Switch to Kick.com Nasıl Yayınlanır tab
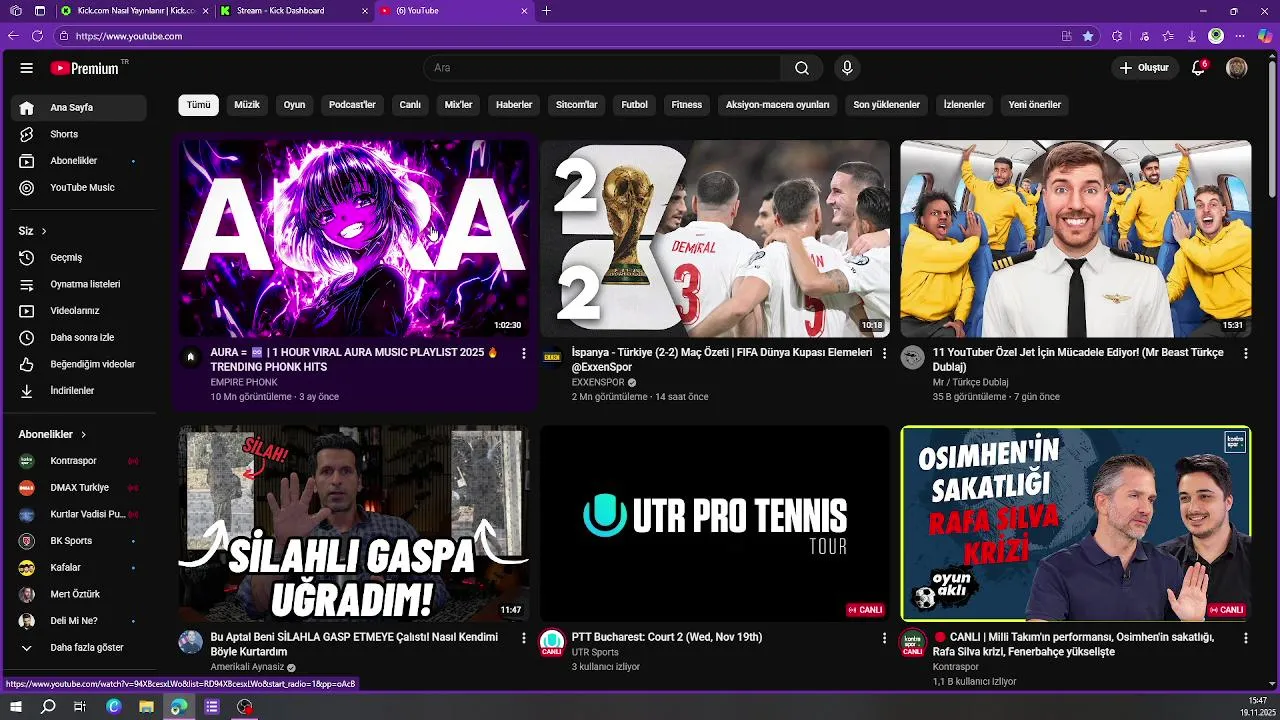1280x720 pixels. [136, 11]
